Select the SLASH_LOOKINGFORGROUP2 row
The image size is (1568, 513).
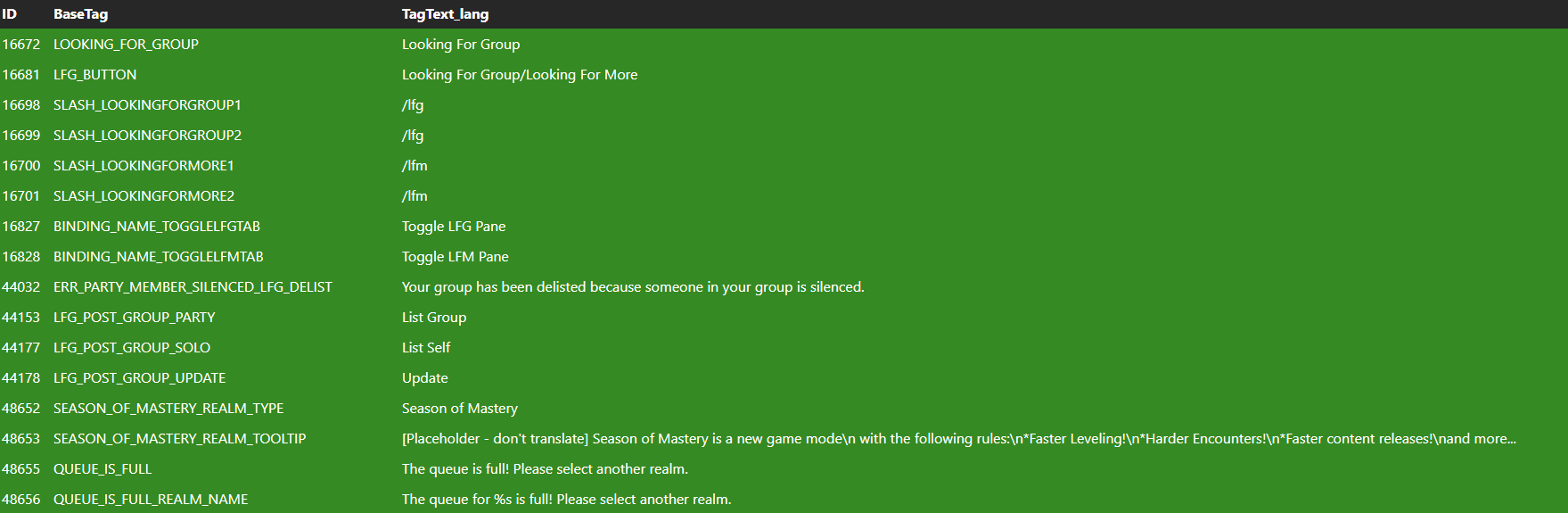pyautogui.click(x=147, y=136)
